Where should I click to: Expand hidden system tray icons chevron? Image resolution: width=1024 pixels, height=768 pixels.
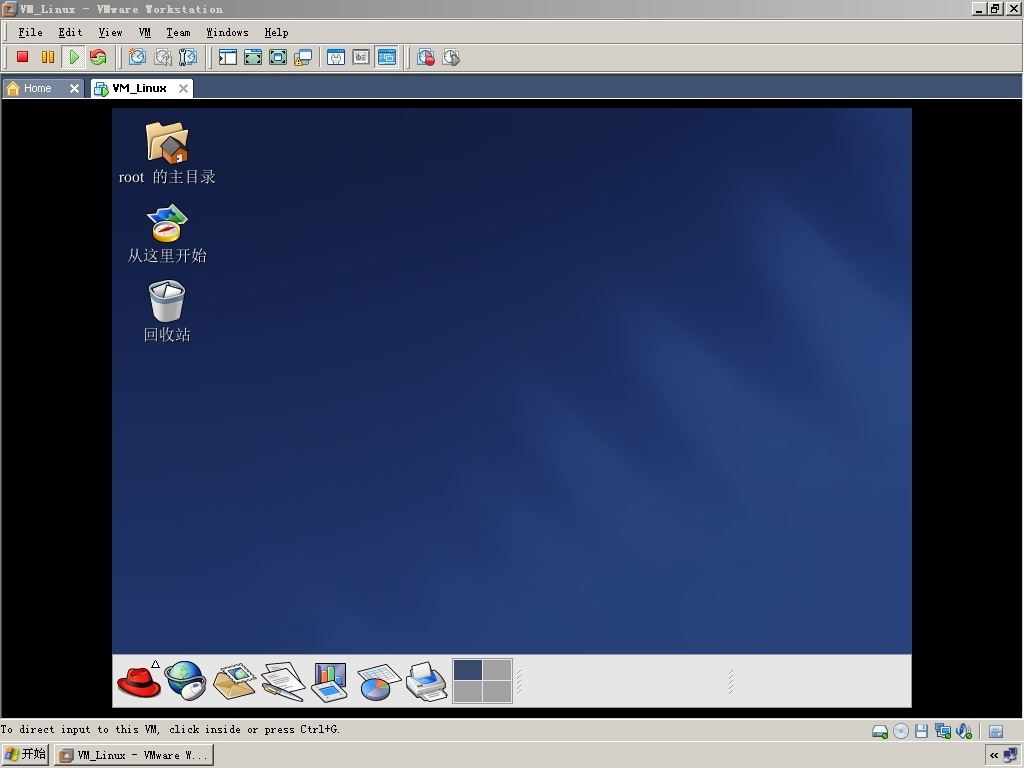click(993, 756)
